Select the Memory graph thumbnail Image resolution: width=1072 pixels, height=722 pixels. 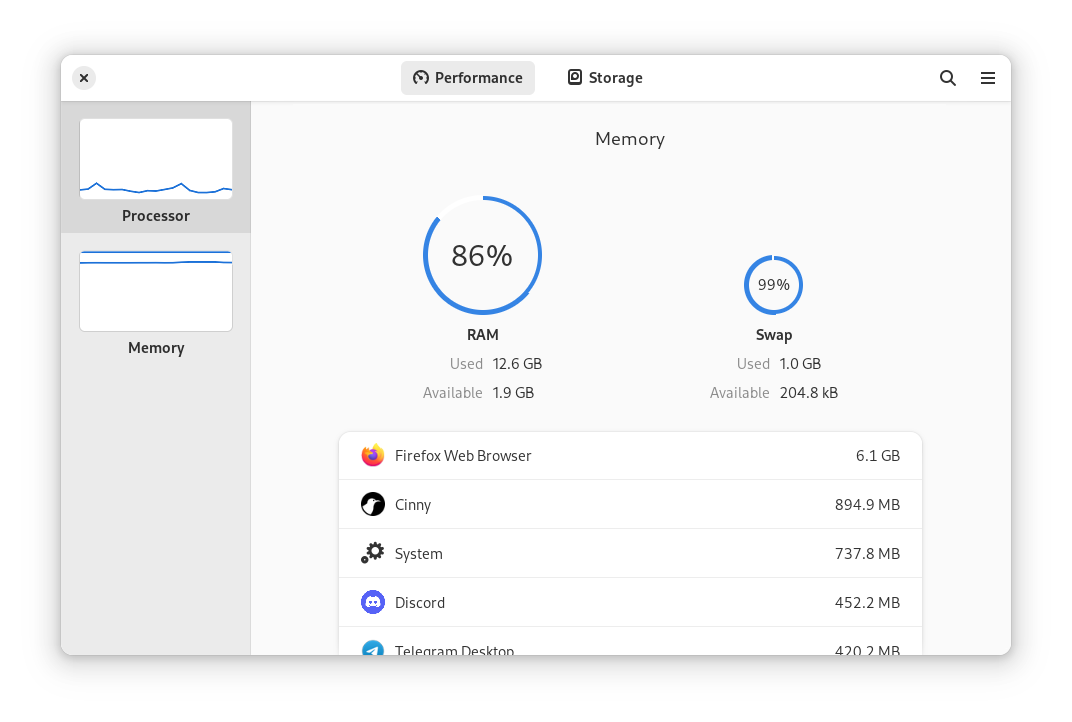(x=156, y=291)
